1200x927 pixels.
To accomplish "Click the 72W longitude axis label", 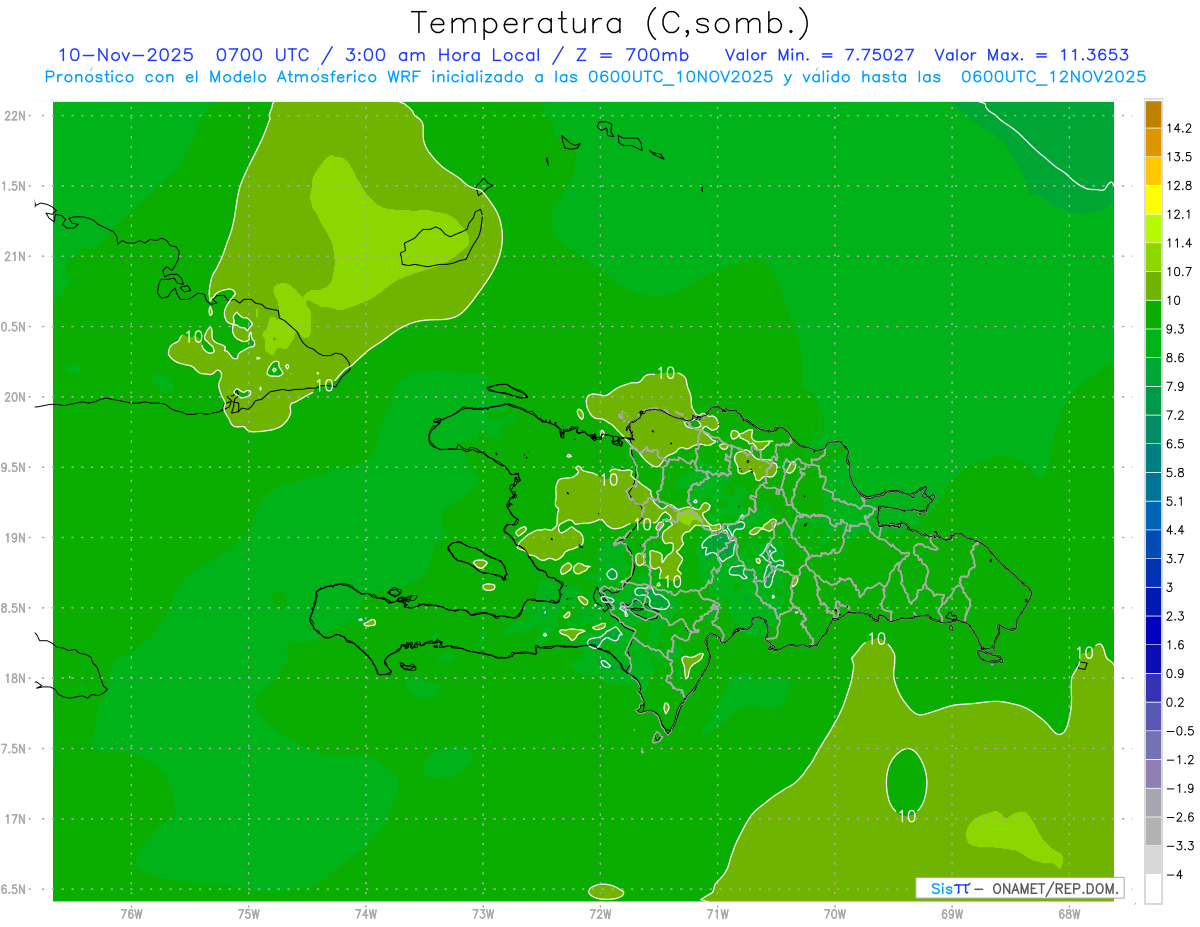I will click(x=600, y=913).
